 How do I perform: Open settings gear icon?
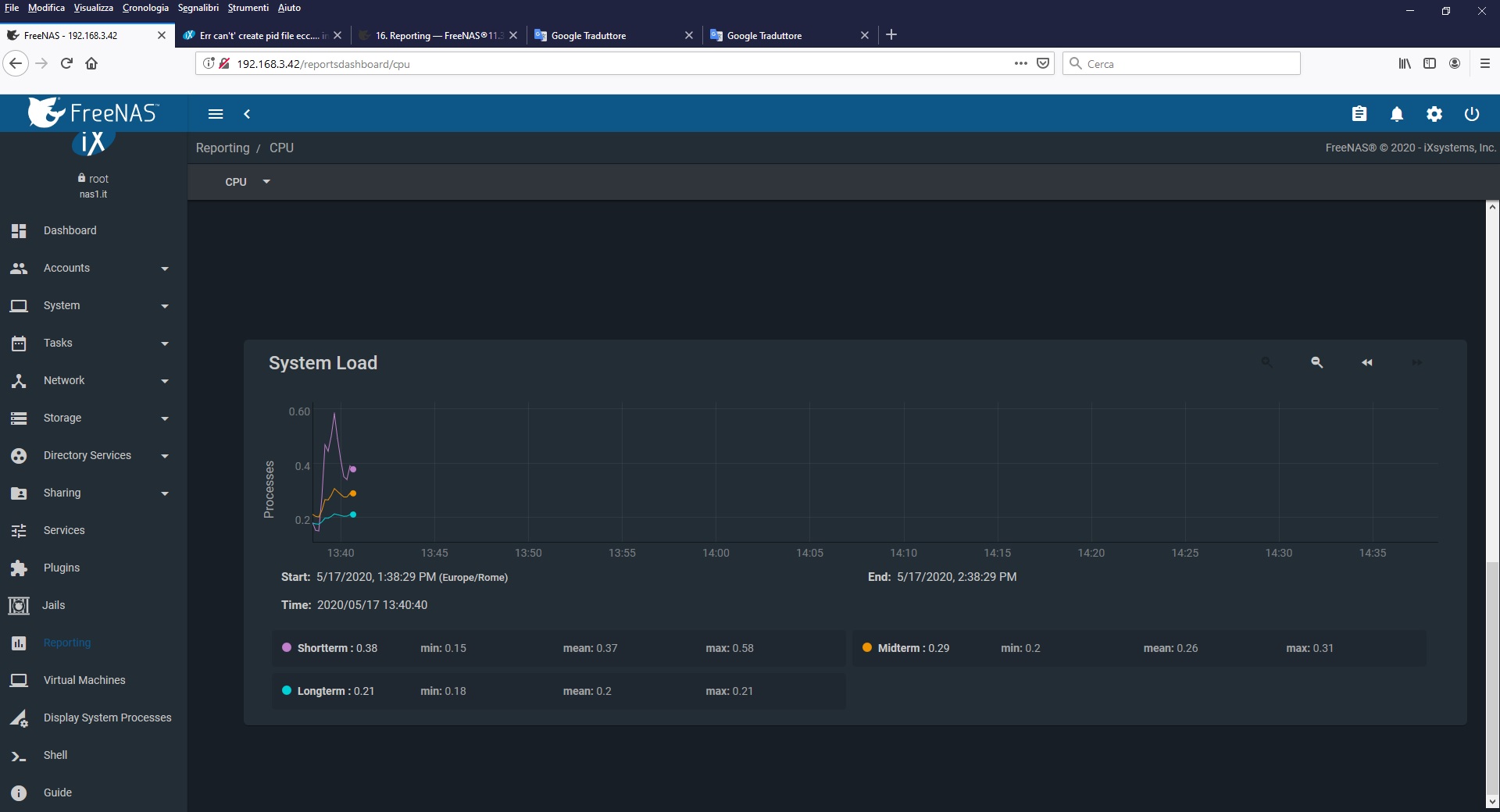click(1434, 114)
